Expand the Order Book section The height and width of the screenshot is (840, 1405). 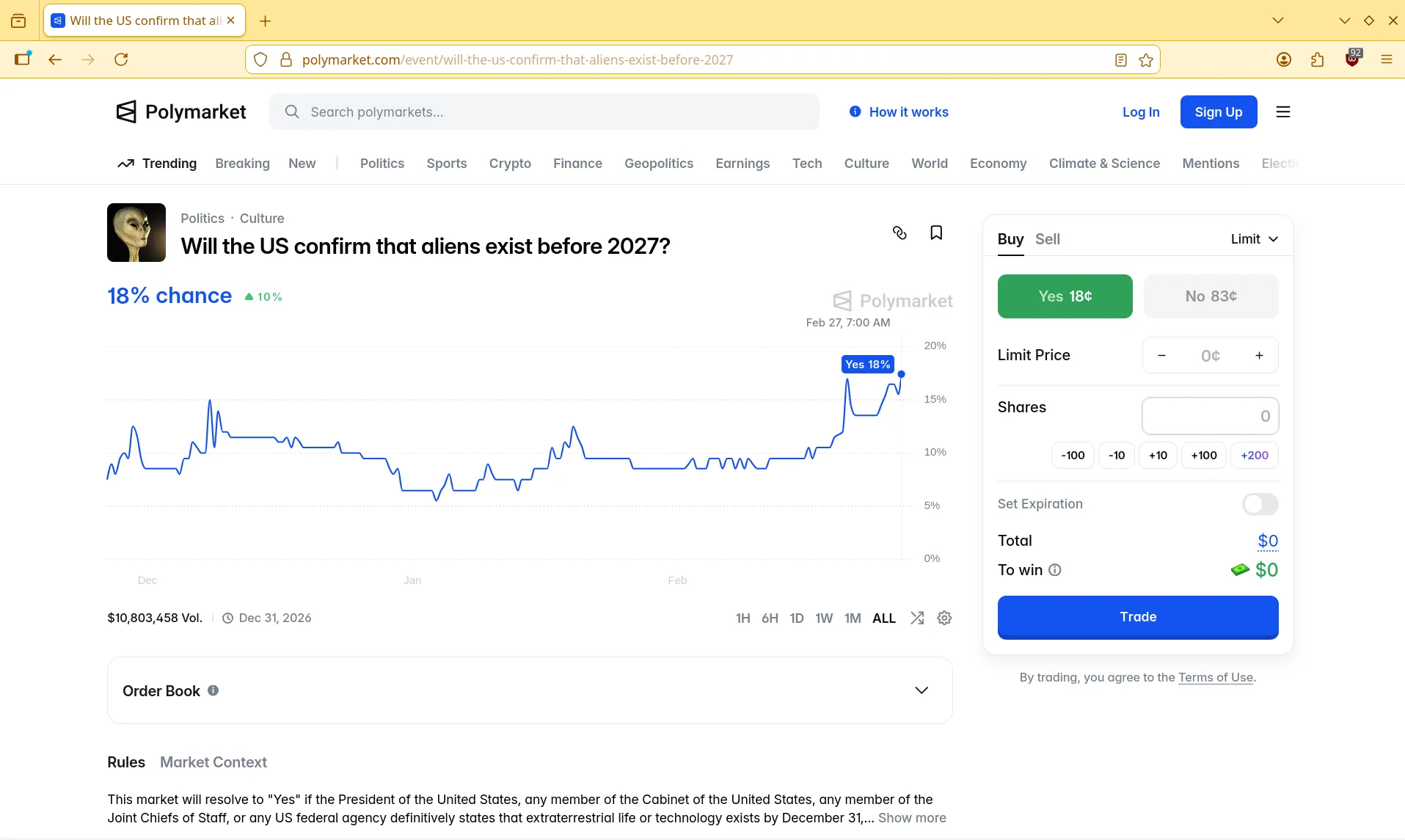click(x=922, y=690)
